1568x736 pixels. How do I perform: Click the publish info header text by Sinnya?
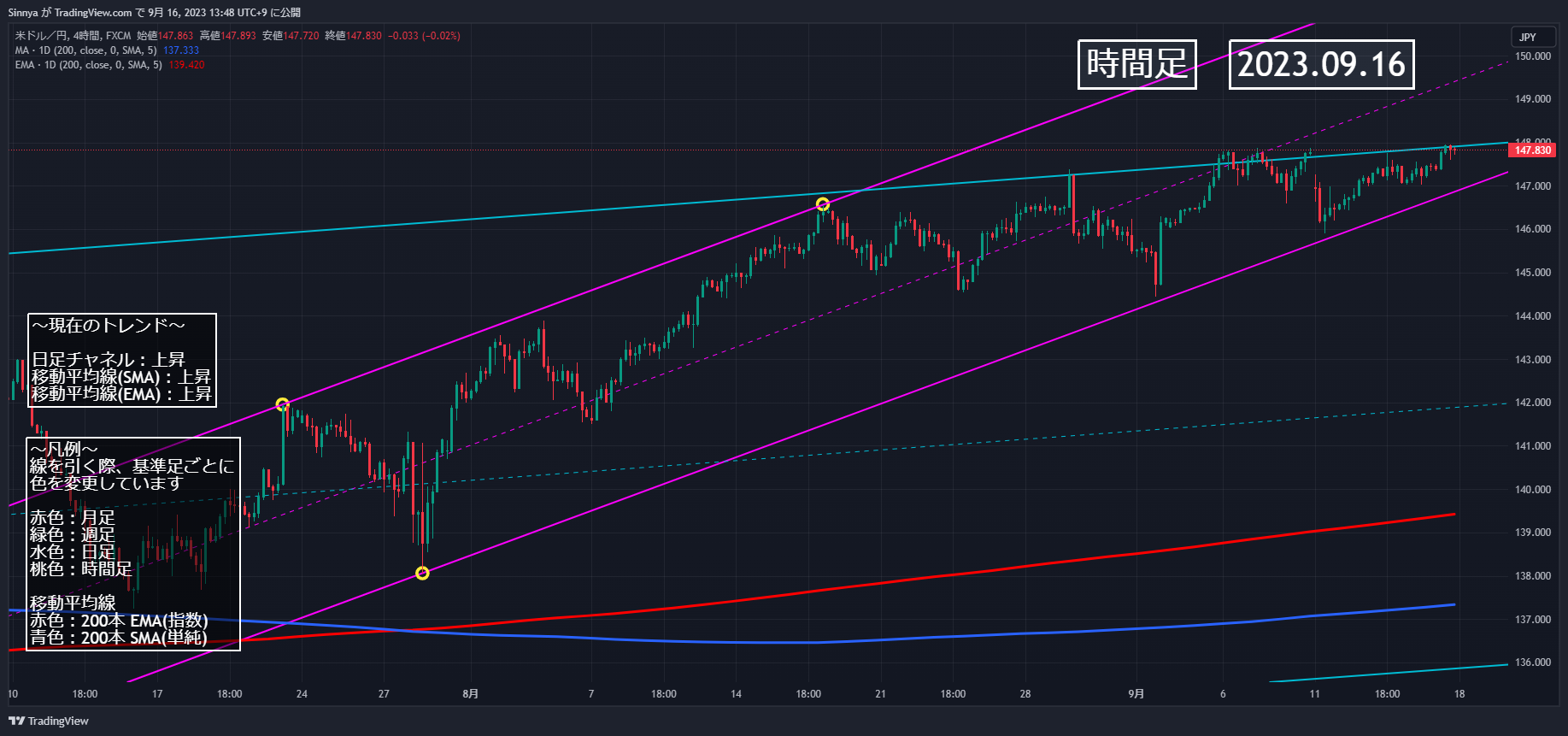155,13
